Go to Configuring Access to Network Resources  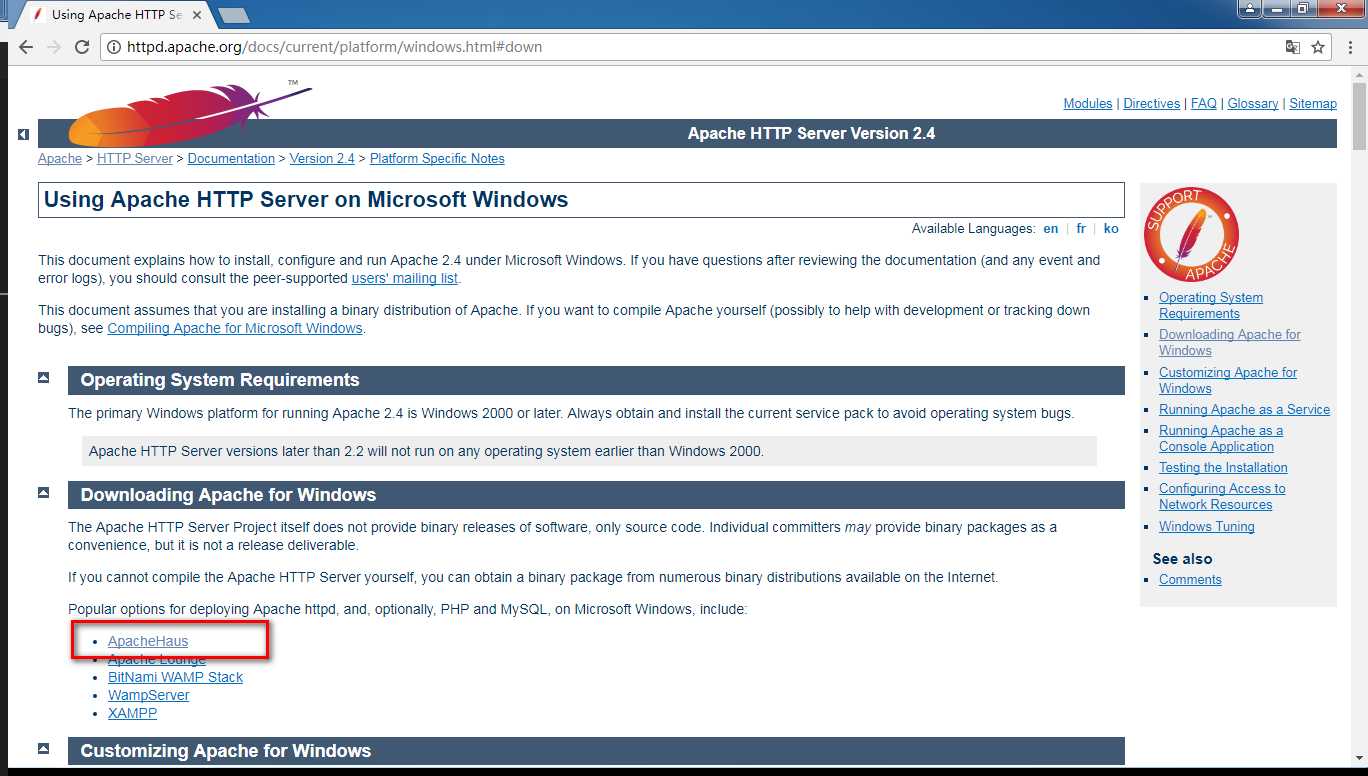pyautogui.click(x=1222, y=497)
